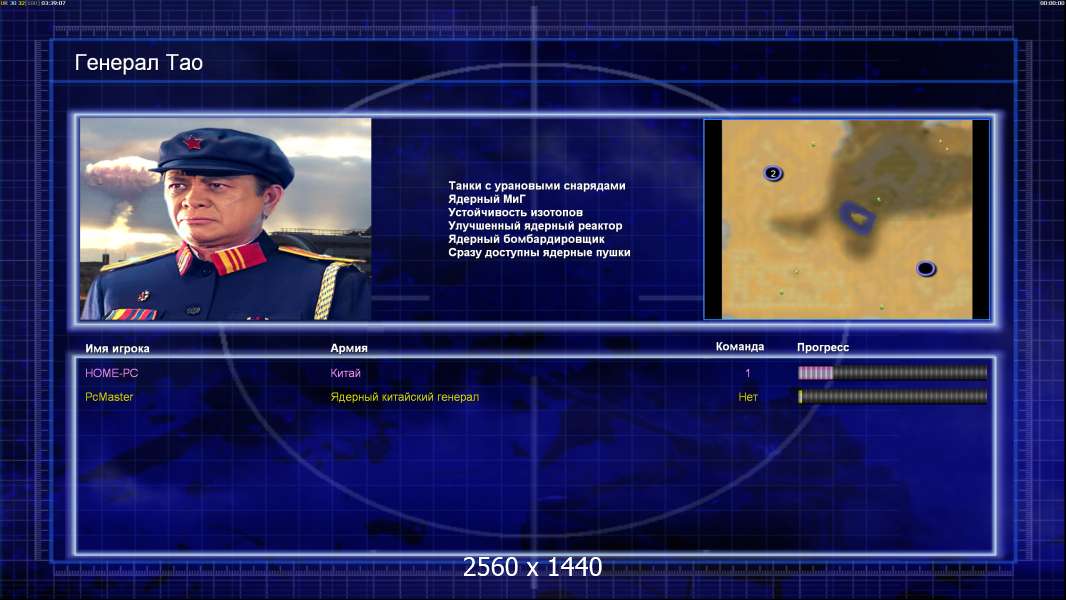Image resolution: width=1066 pixels, height=600 pixels.
Task: Click 'Устойчивость изотопов' line
Action: 515,212
